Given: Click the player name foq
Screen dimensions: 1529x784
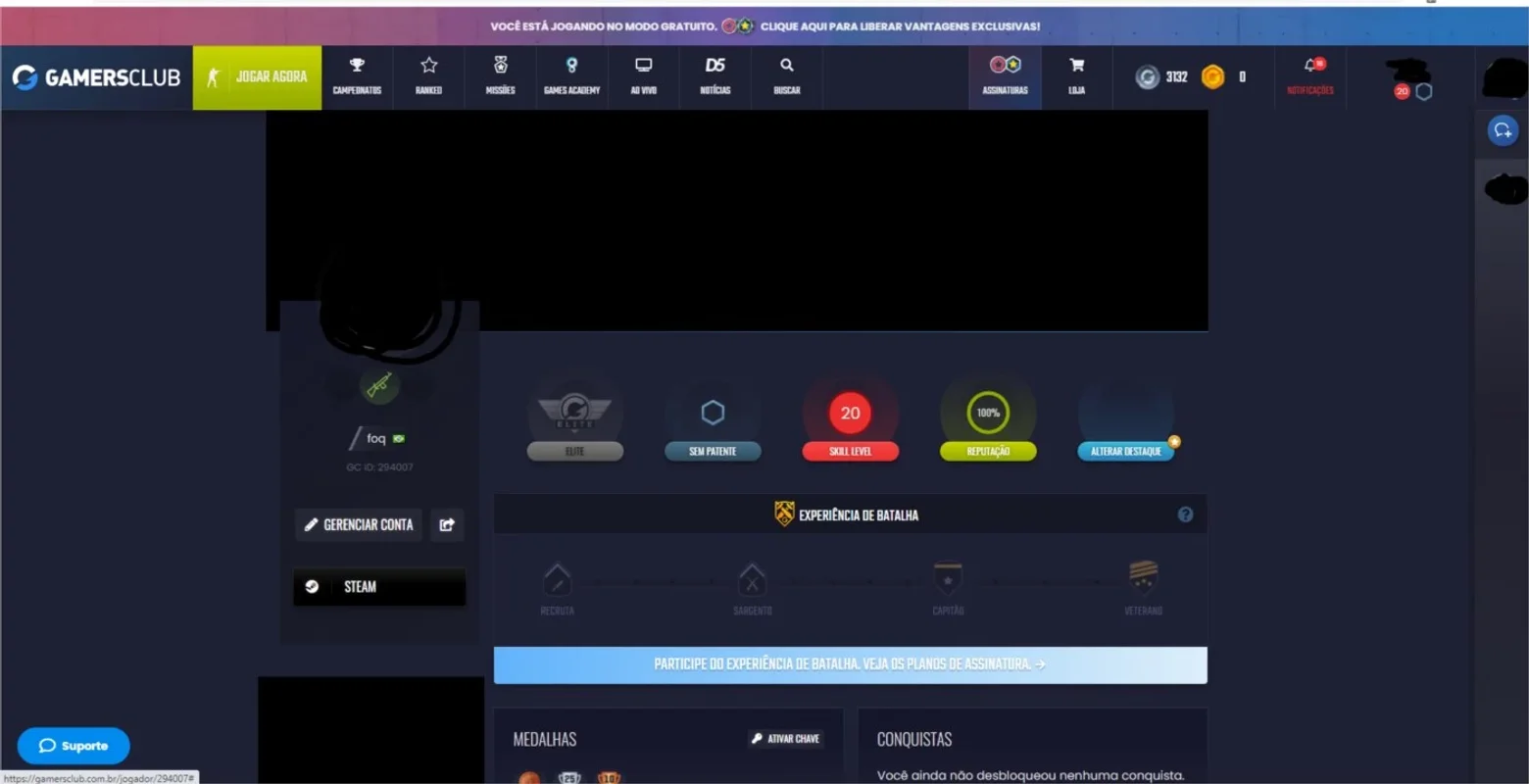Looking at the screenshot, I should (375, 438).
